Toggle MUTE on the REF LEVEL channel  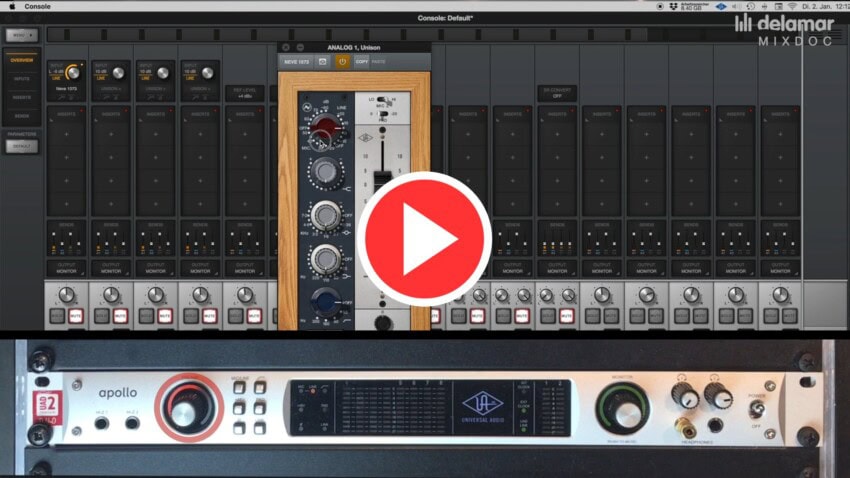[254, 316]
